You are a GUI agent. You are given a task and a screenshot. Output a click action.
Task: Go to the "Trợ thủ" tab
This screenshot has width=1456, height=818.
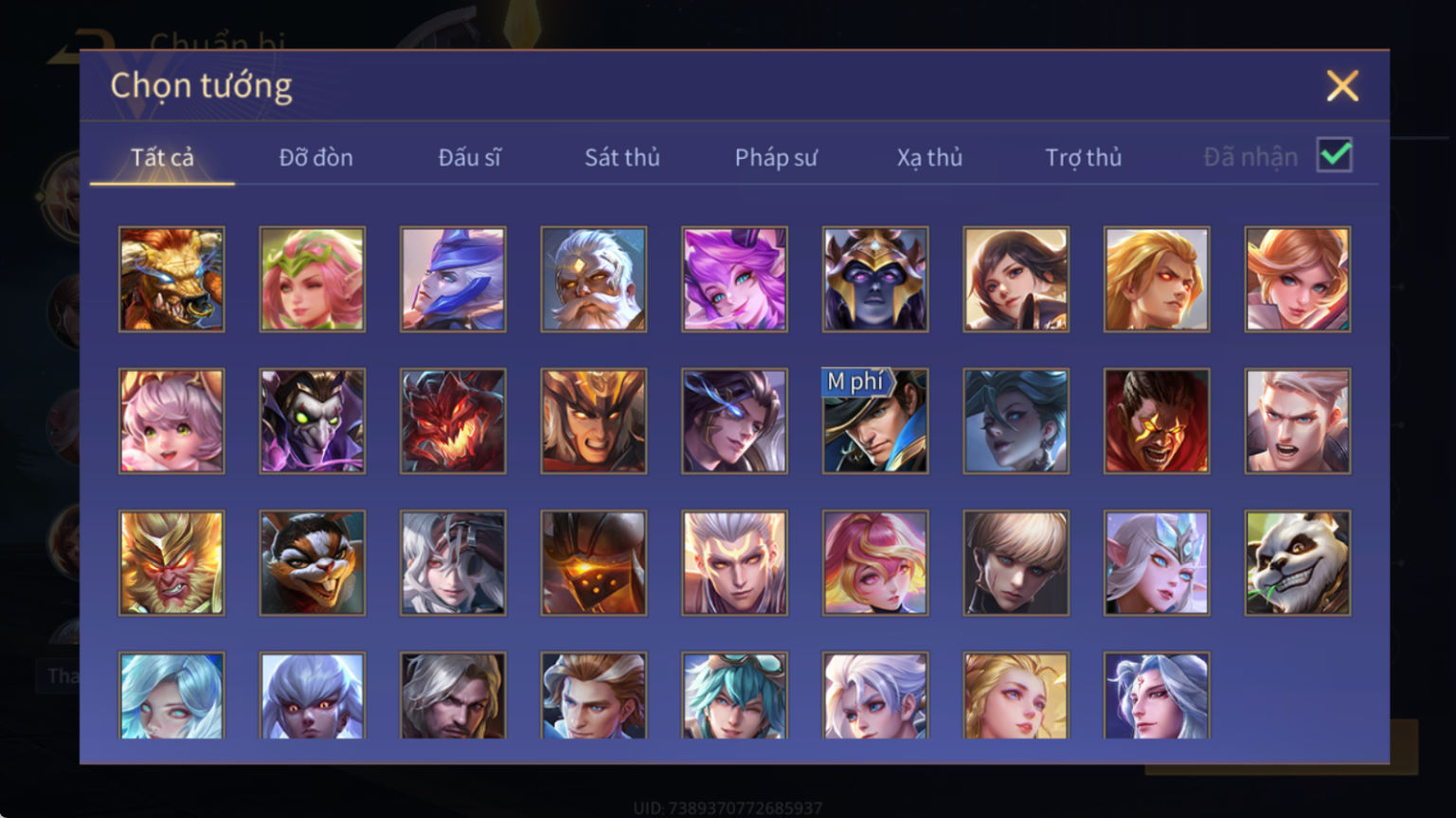point(1084,157)
